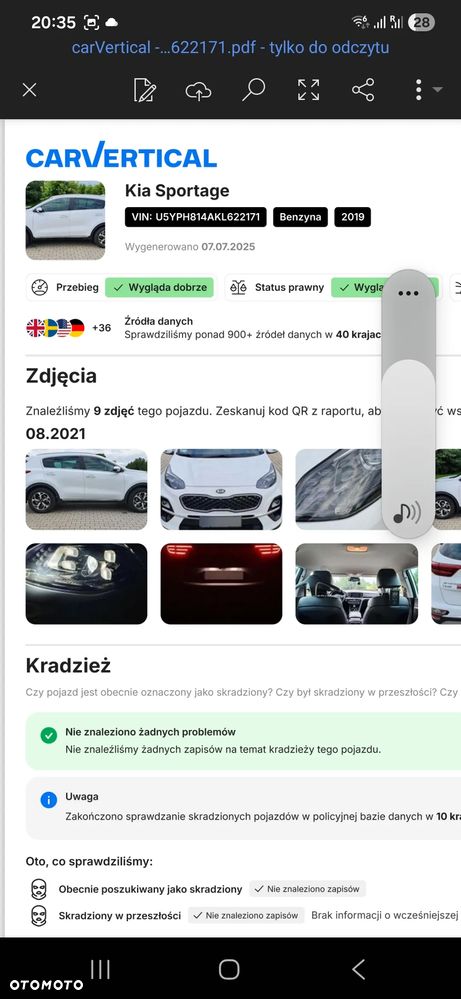Open the car interior photo thumbnail
461x999 pixels.
(x=357, y=584)
